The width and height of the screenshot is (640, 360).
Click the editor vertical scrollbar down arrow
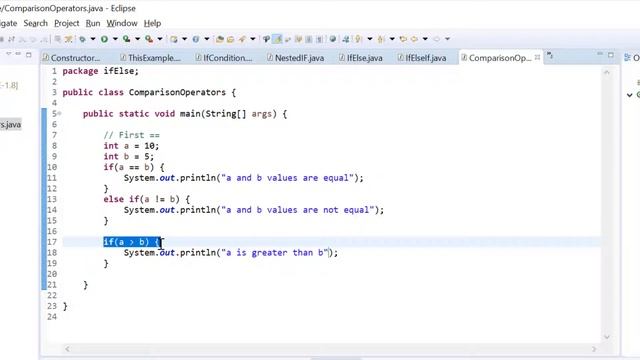pyautogui.click(x=607, y=337)
